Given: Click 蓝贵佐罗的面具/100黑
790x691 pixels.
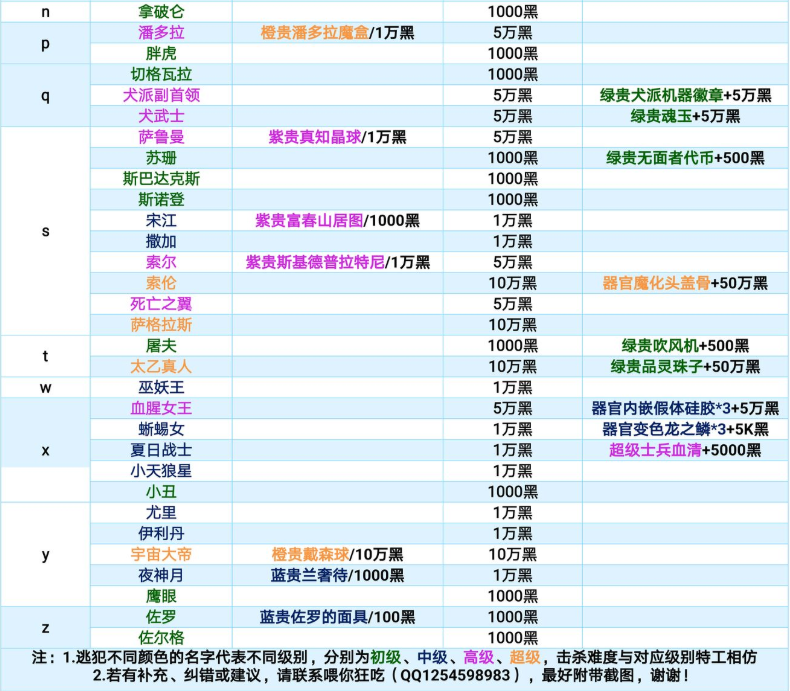Looking at the screenshot, I should (x=337, y=617).
